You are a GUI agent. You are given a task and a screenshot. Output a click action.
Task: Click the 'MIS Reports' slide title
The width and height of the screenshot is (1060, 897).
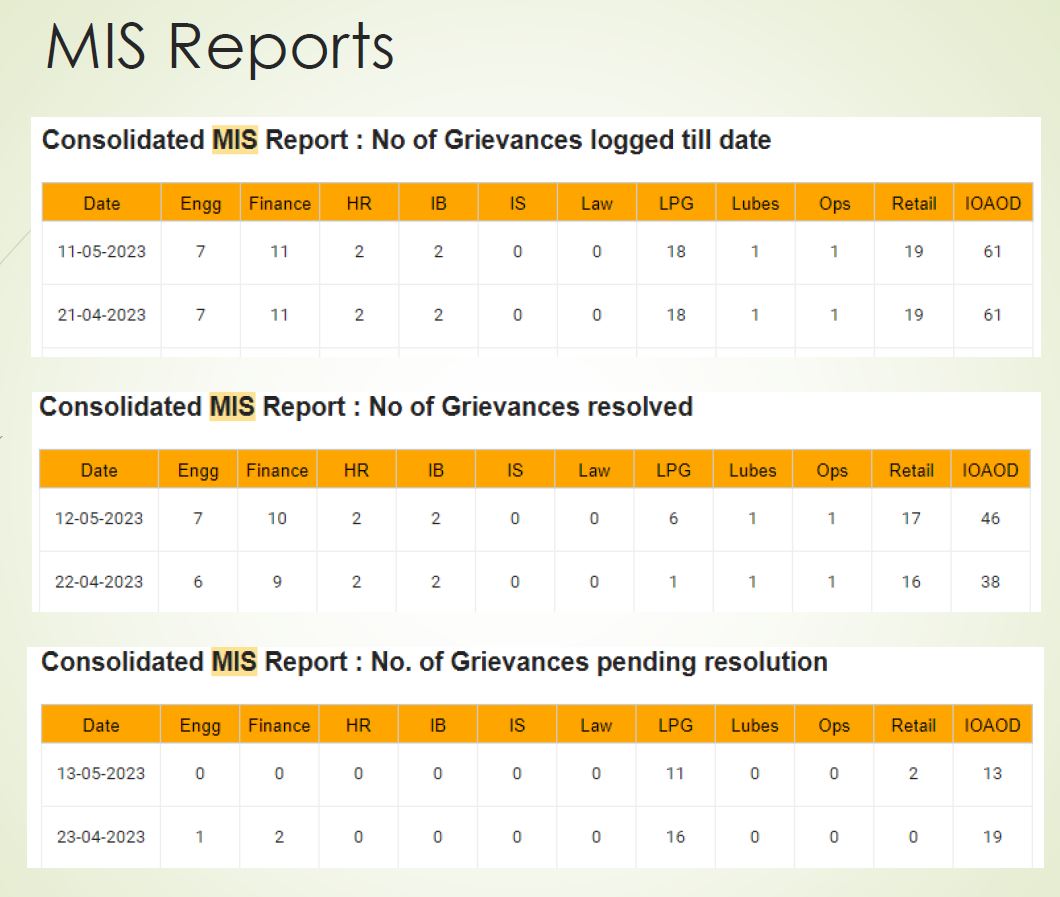pos(219,47)
